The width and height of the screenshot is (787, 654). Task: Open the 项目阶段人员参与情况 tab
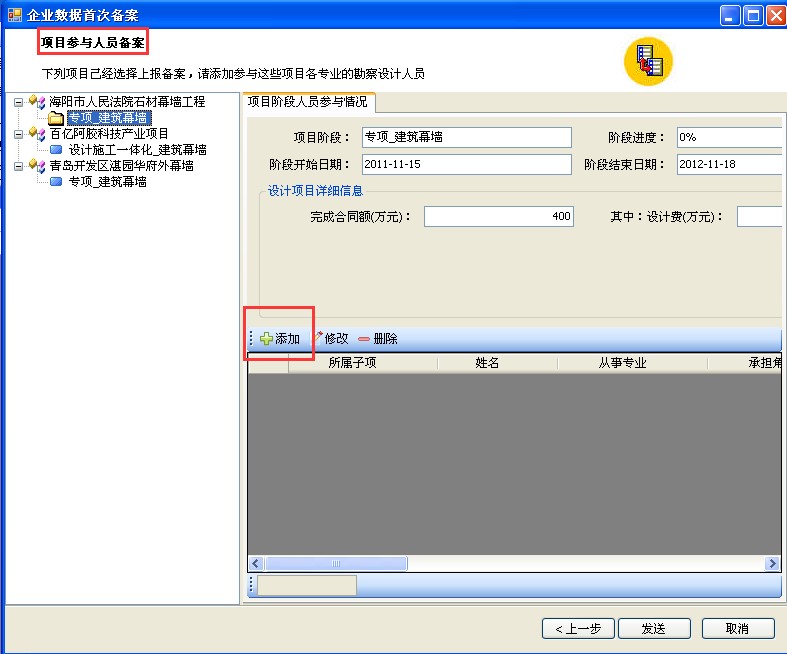[x=307, y=101]
